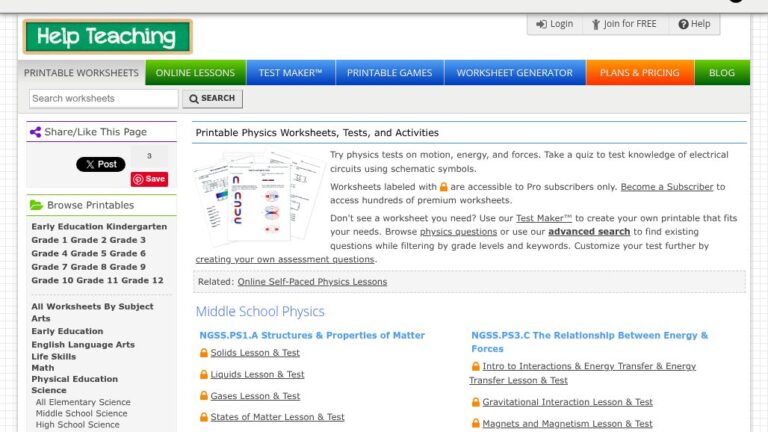Open Gases Lesson & Test
Image resolution: width=768 pixels, height=432 pixels.
point(255,396)
